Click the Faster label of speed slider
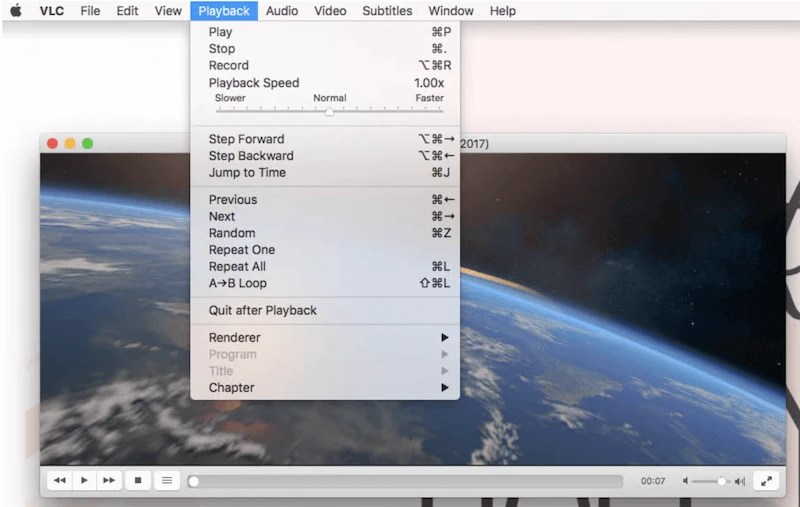Image resolution: width=800 pixels, height=507 pixels. click(x=430, y=98)
